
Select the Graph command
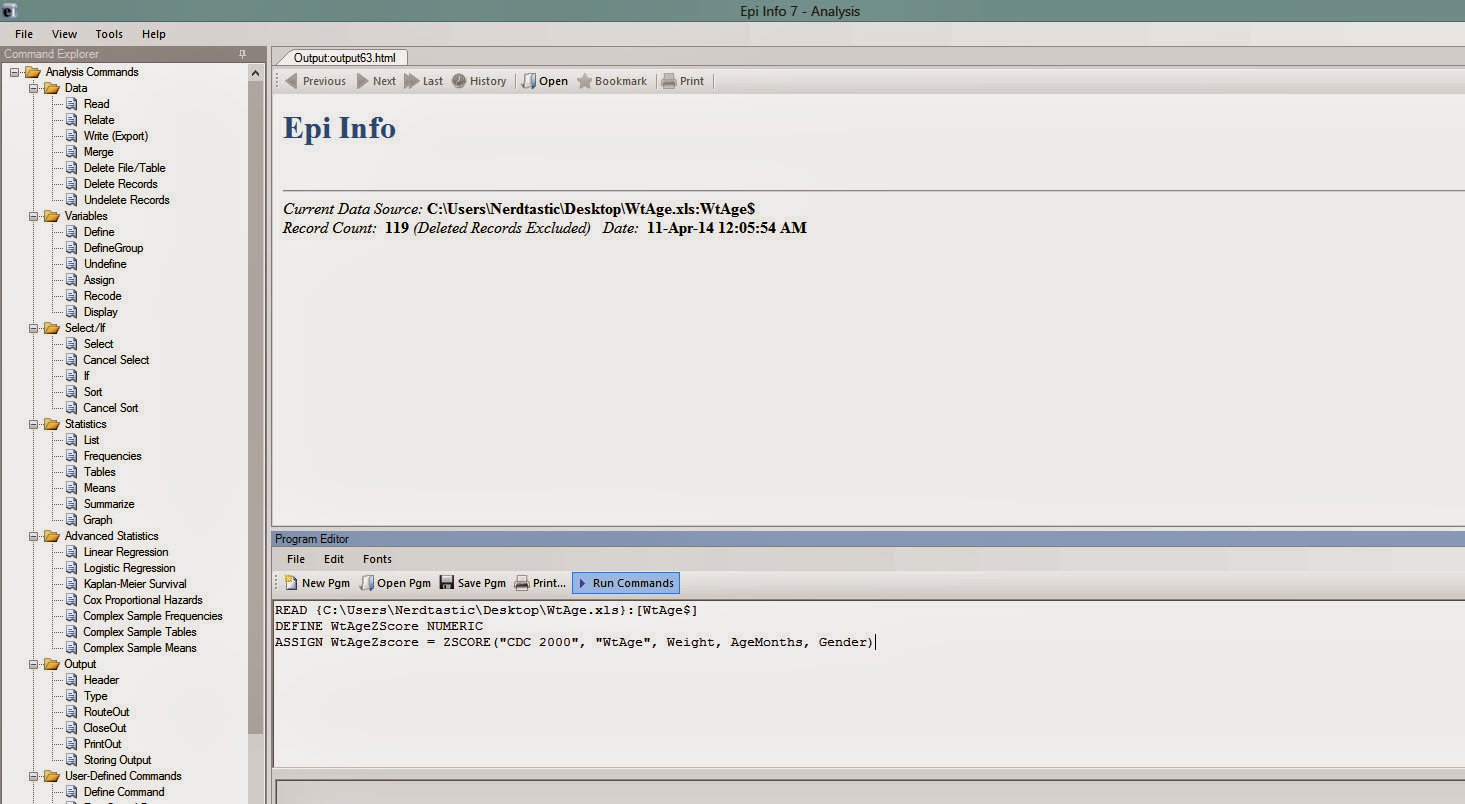point(98,520)
